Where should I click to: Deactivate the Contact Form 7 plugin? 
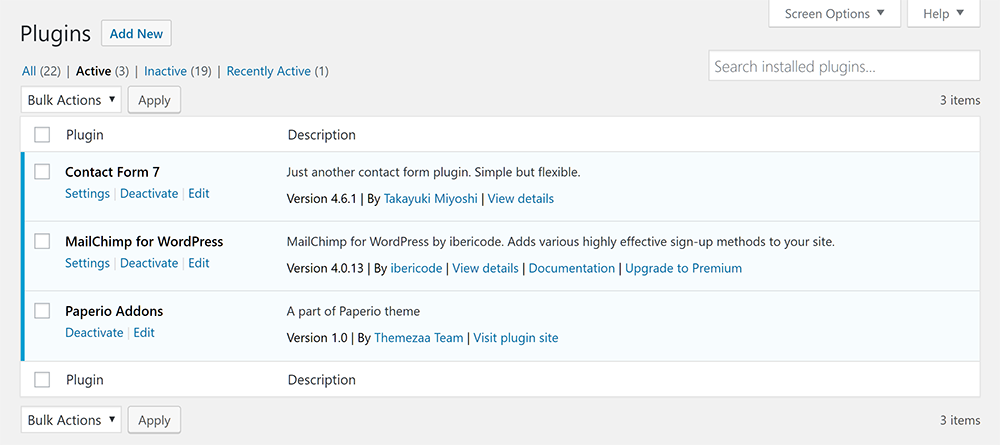coord(149,194)
